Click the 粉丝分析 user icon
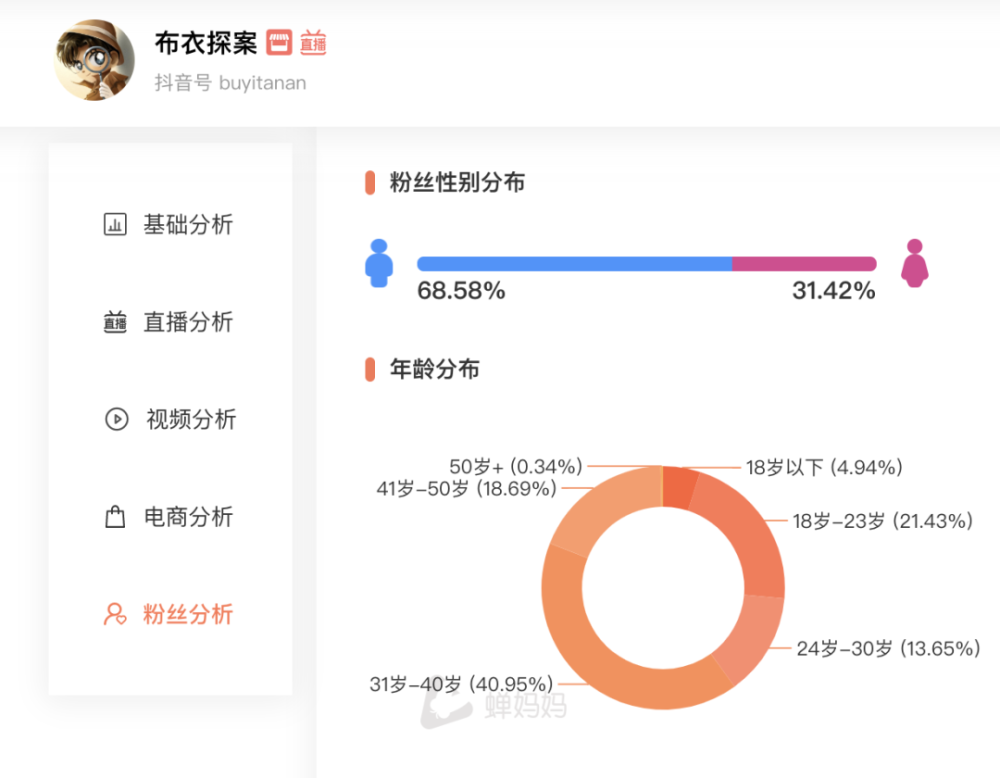Screen dimensions: 1000x778 tap(116, 614)
